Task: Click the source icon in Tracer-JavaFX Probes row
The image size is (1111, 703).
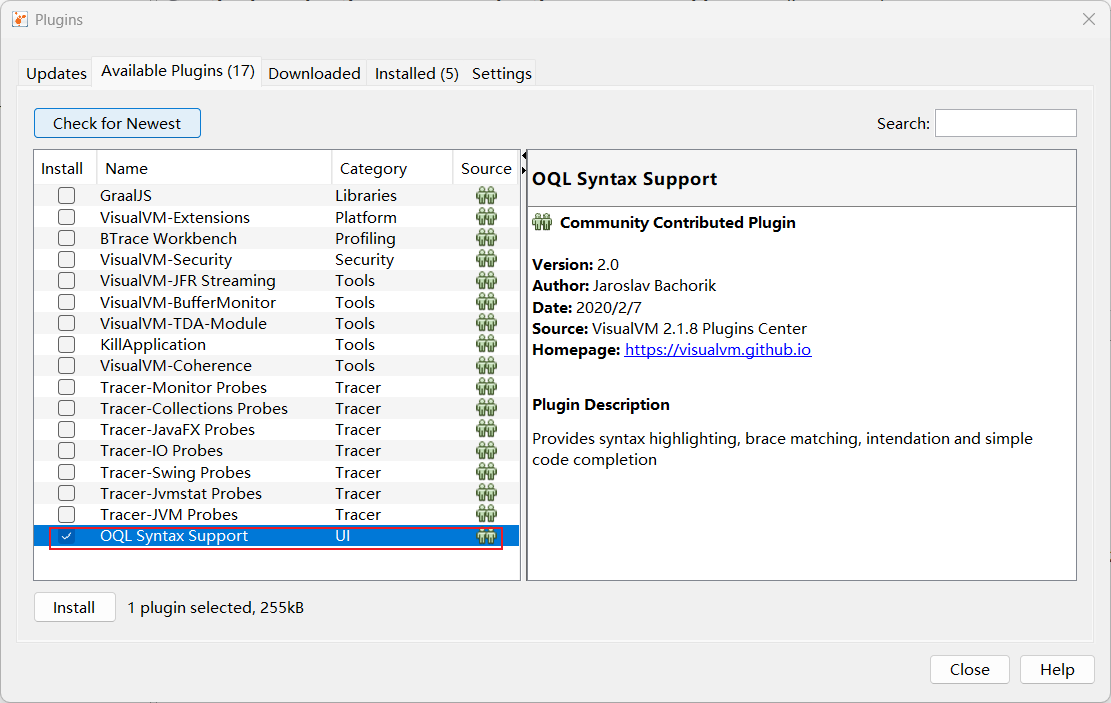Action: pyautogui.click(x=486, y=429)
